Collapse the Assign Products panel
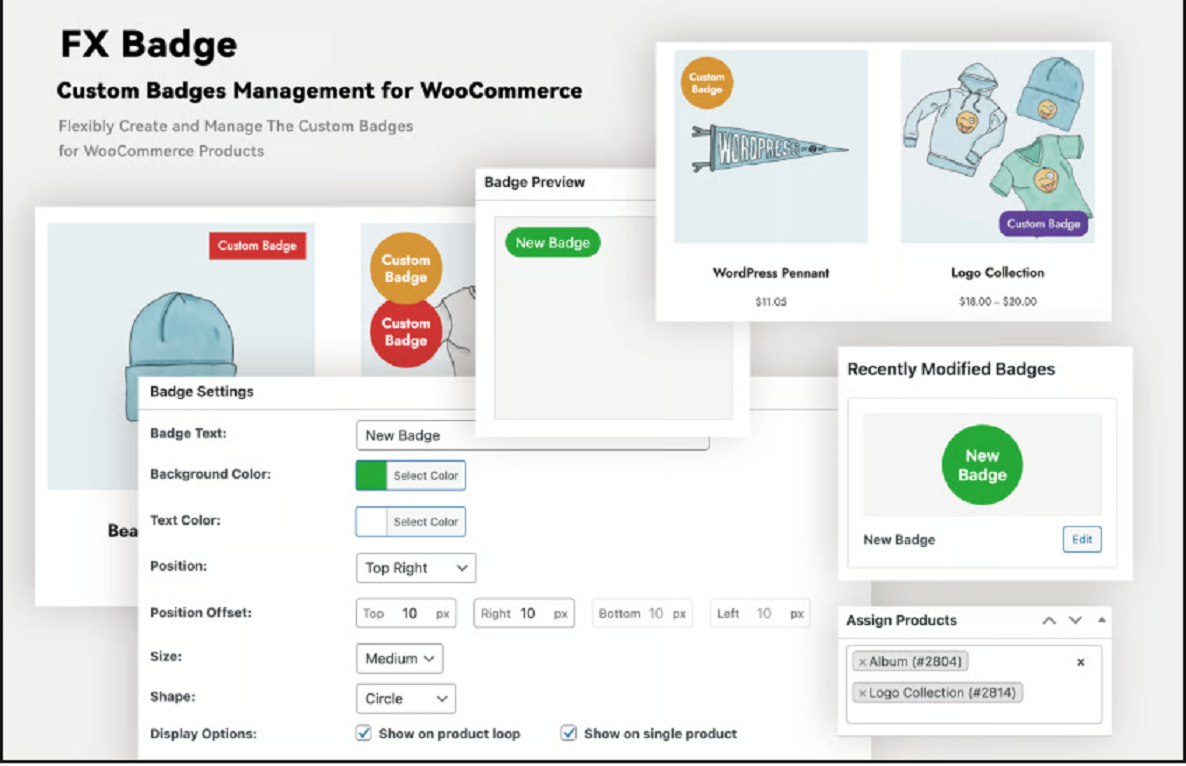 [1103, 621]
